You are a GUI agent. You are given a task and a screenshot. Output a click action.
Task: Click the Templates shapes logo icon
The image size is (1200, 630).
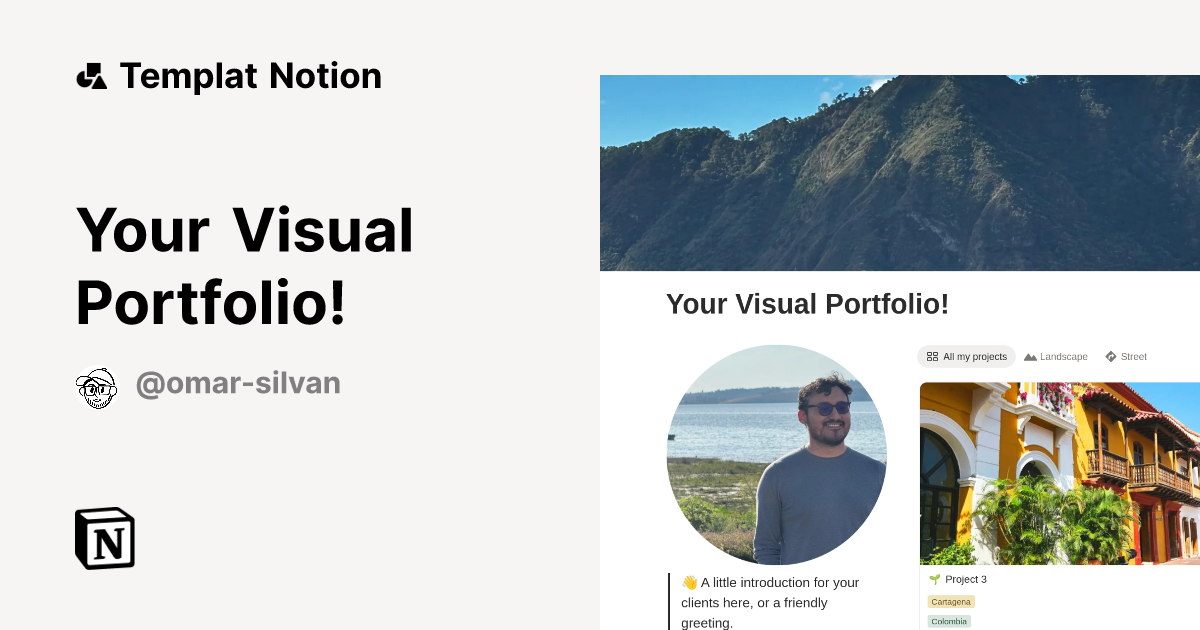click(x=91, y=76)
